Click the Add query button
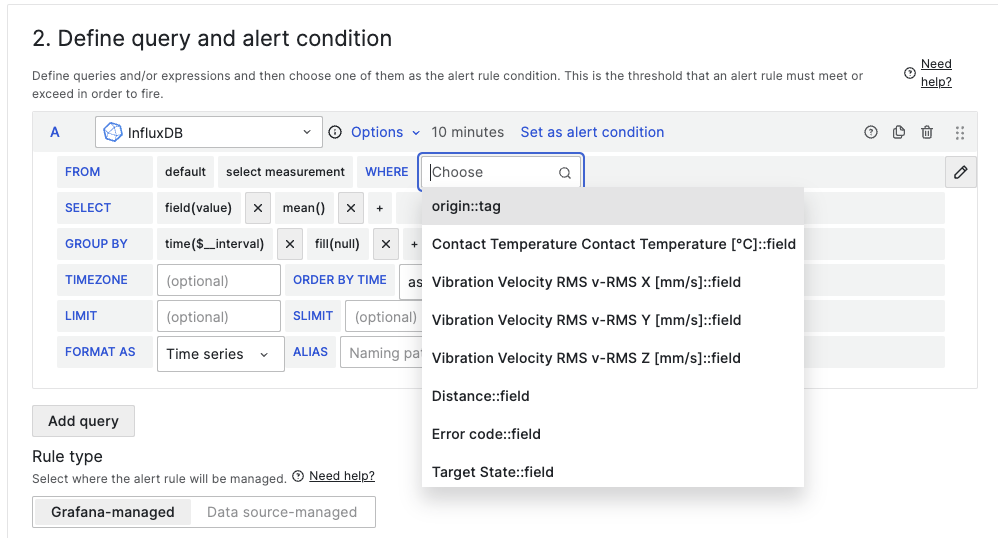 [x=83, y=421]
